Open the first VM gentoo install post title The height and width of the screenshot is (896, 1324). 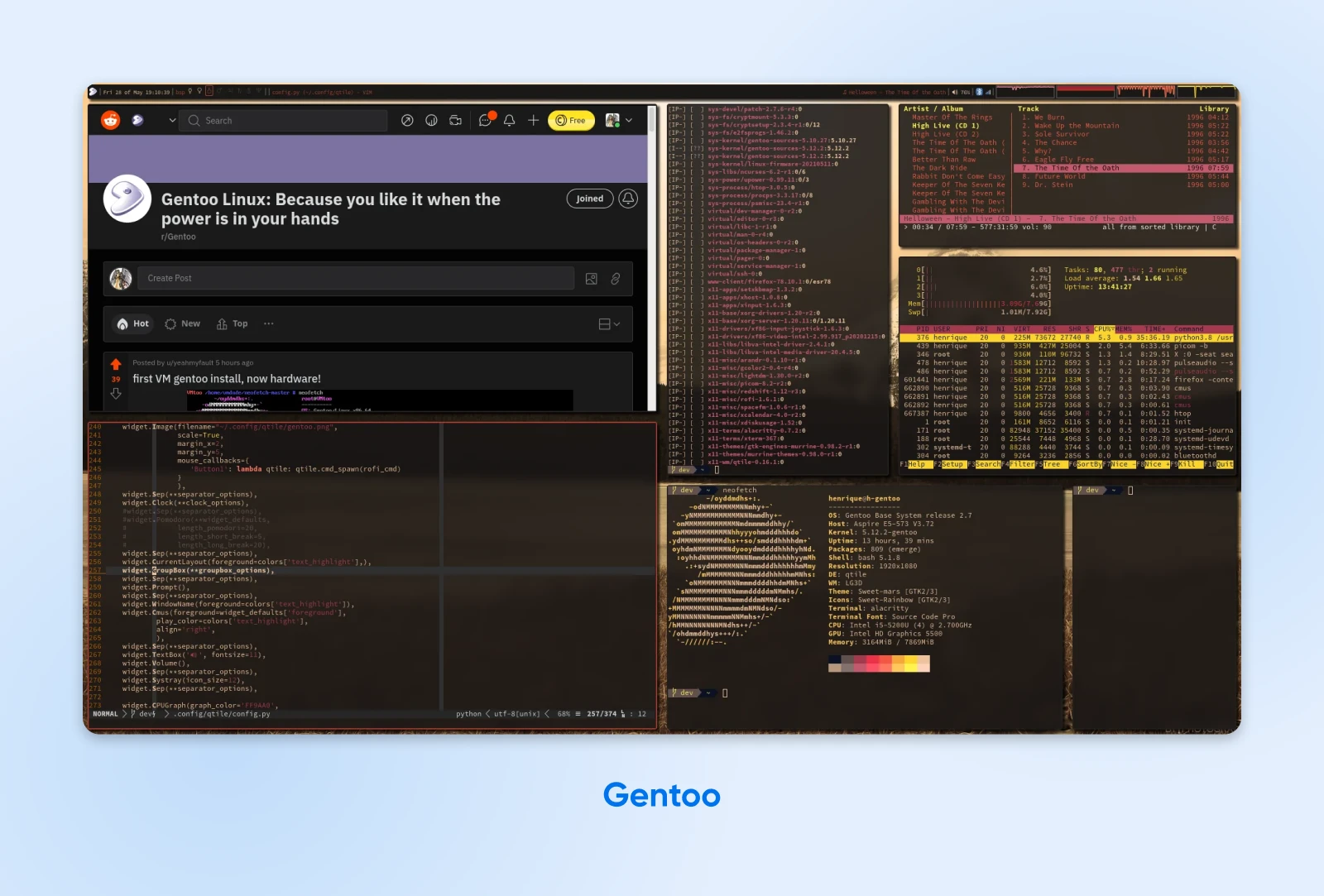click(x=227, y=379)
